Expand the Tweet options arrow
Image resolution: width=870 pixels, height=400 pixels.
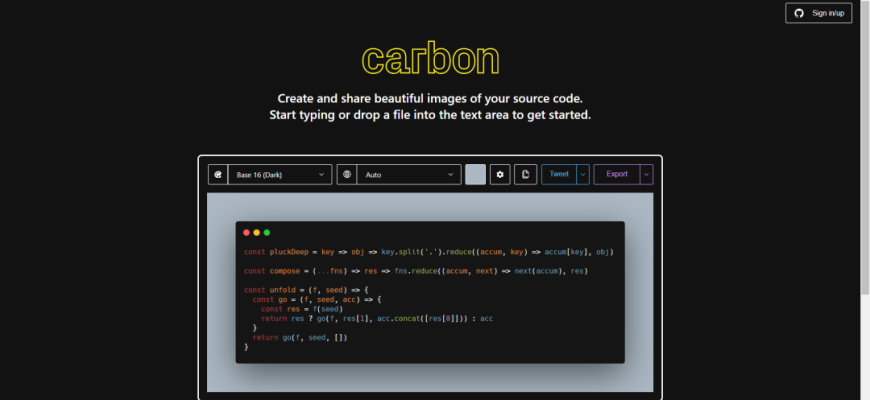[583, 174]
